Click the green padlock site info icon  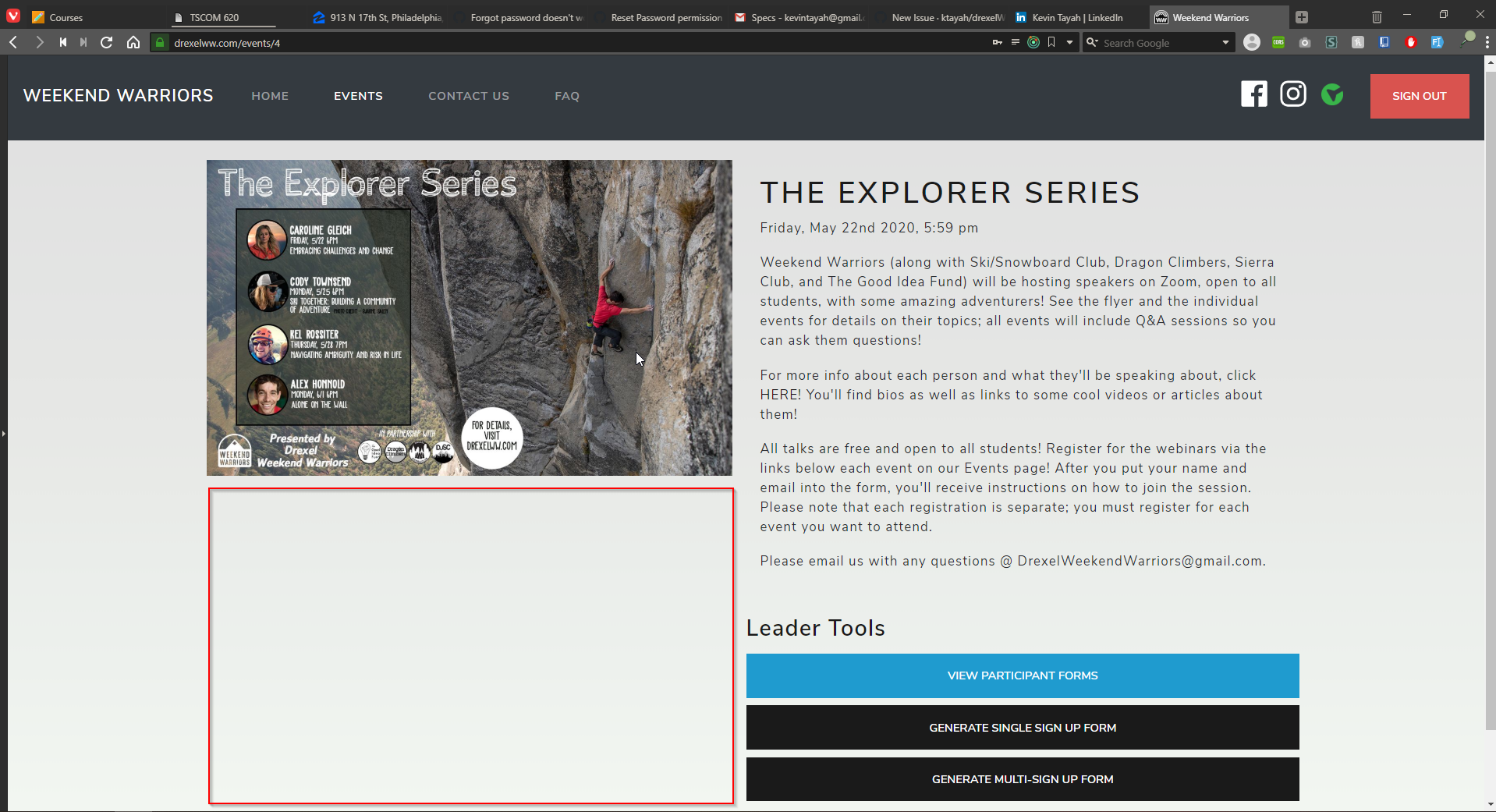(x=159, y=42)
